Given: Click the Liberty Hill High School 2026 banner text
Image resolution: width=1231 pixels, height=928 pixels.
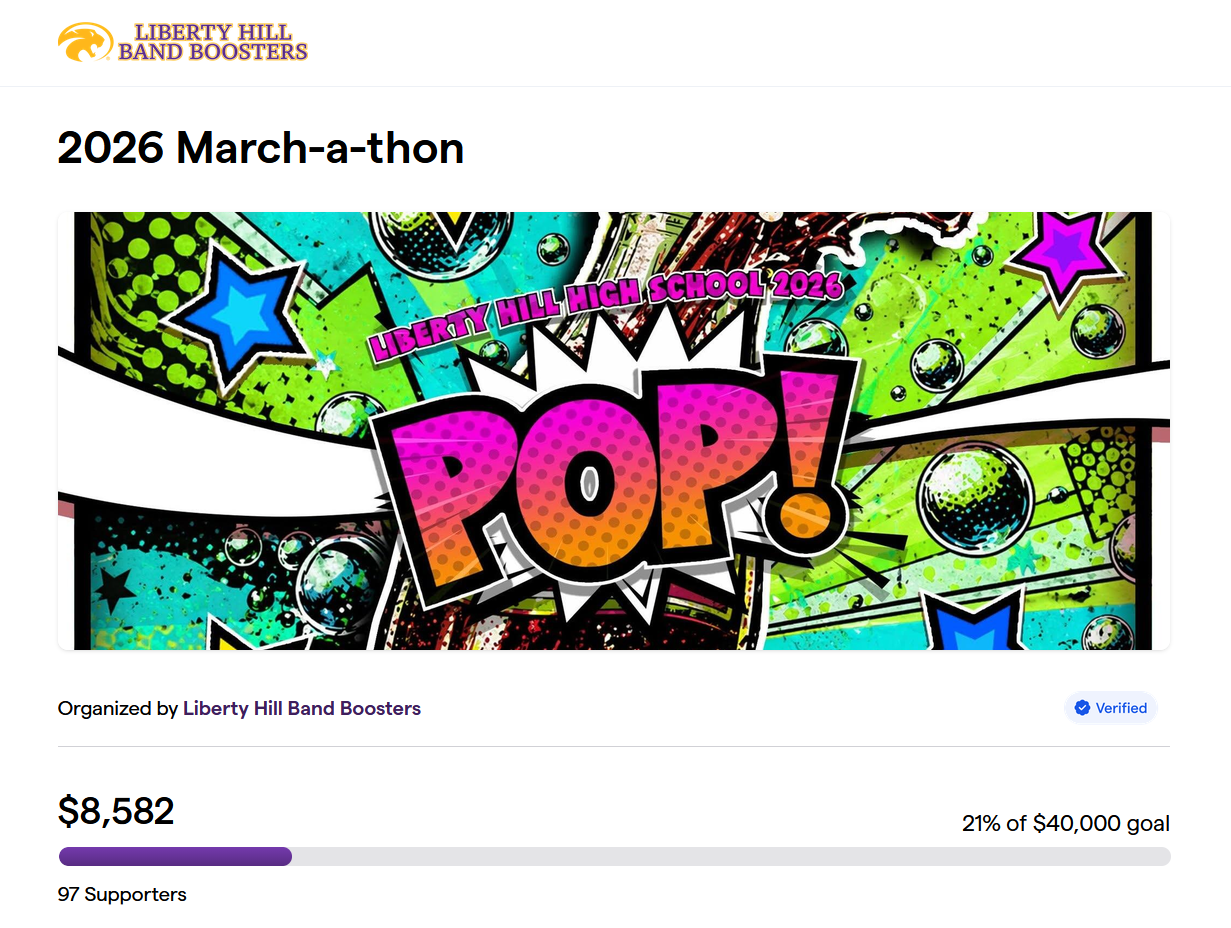Looking at the screenshot, I should point(606,311).
